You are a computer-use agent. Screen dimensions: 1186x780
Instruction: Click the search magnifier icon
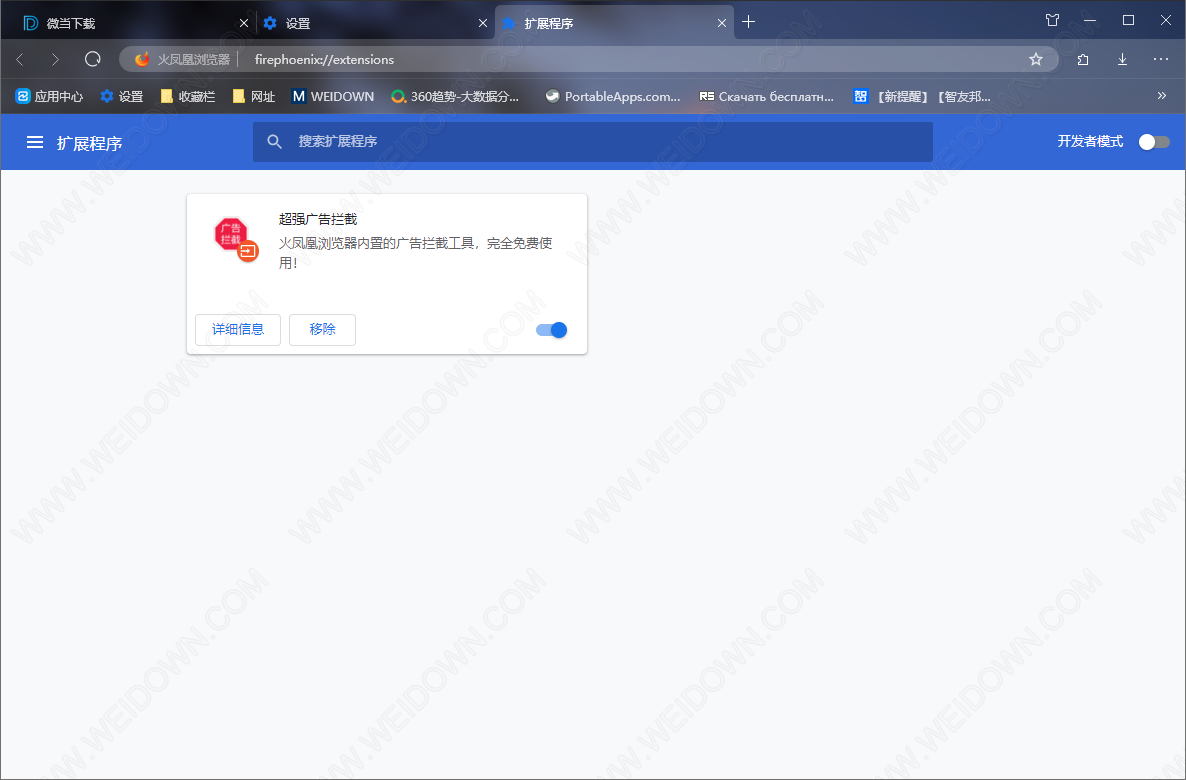point(275,141)
